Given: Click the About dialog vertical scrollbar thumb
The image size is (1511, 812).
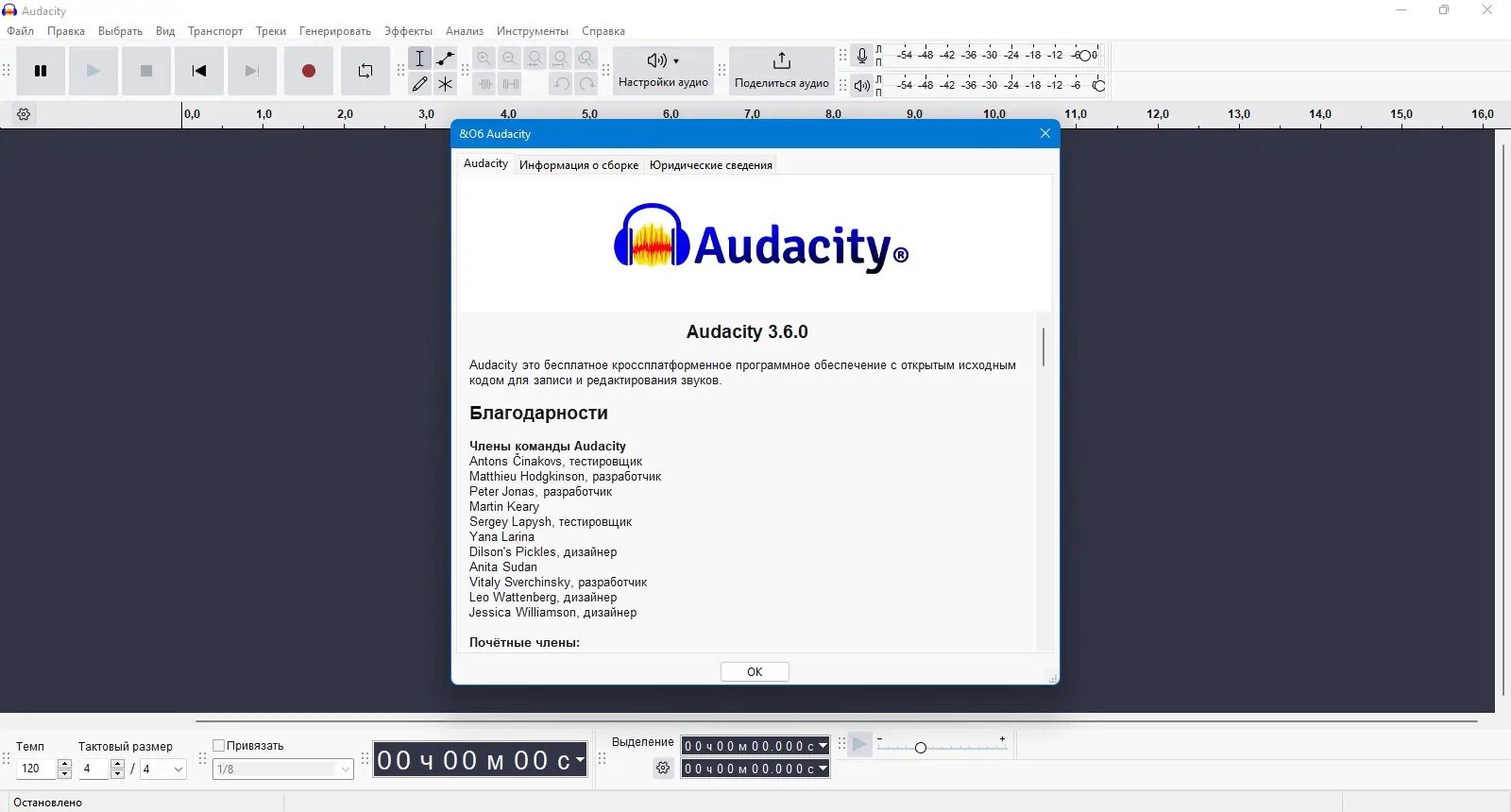Looking at the screenshot, I should click(x=1044, y=347).
